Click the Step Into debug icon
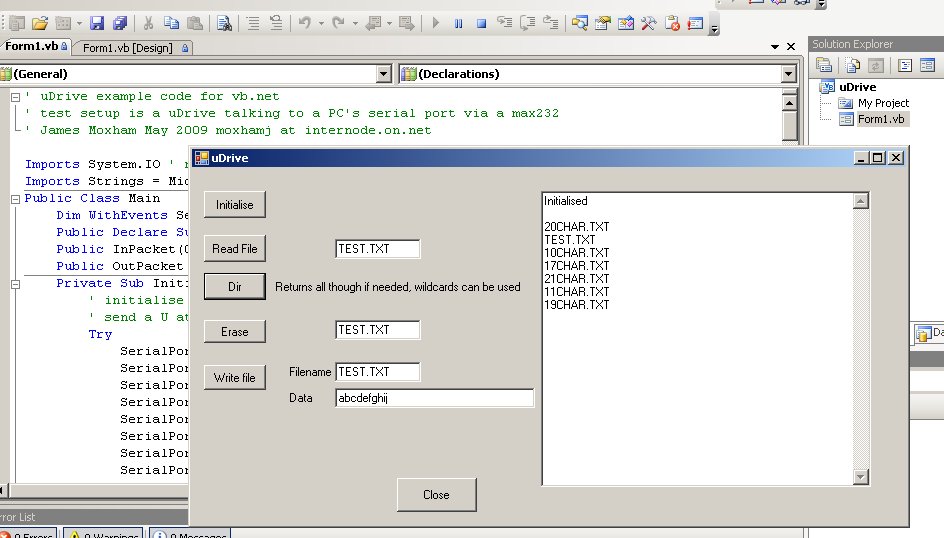This screenshot has height=538, width=944. [505, 23]
